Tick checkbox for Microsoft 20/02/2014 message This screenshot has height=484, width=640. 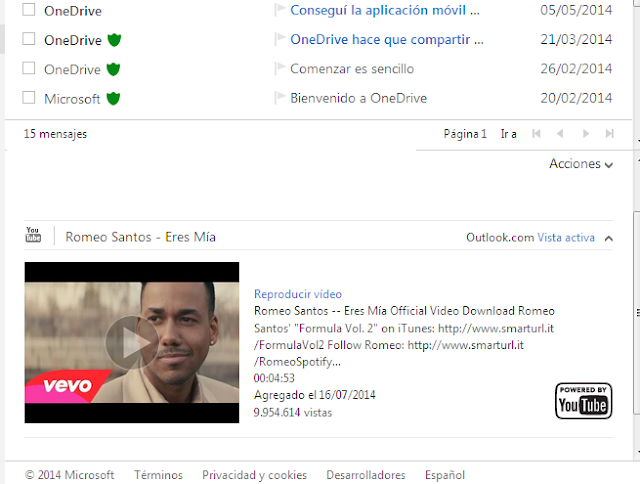(x=29, y=98)
